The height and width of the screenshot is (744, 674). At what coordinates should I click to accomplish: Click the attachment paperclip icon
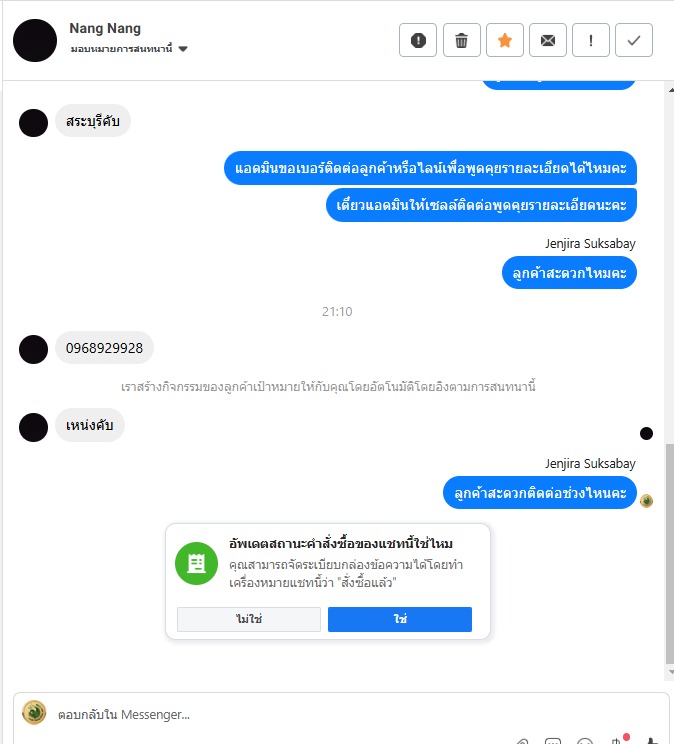(x=523, y=741)
